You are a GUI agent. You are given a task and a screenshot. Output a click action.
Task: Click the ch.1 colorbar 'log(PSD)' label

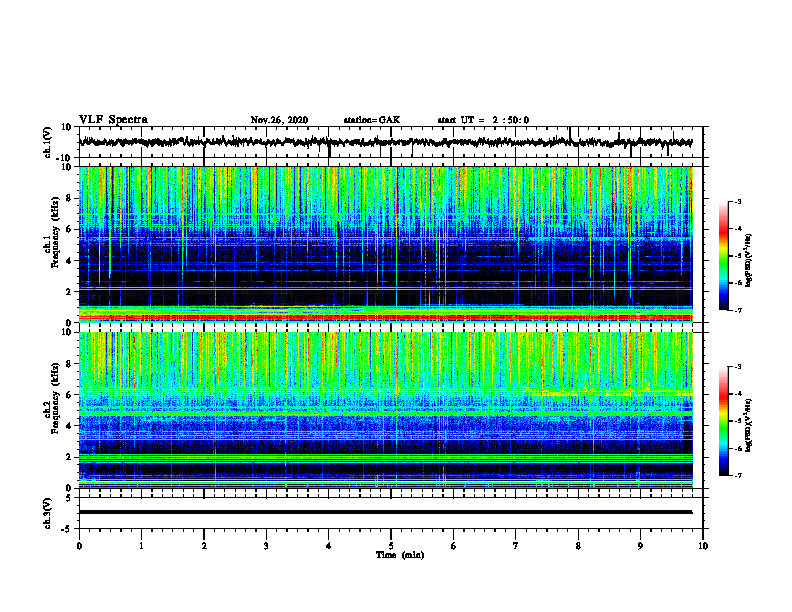coord(748,261)
